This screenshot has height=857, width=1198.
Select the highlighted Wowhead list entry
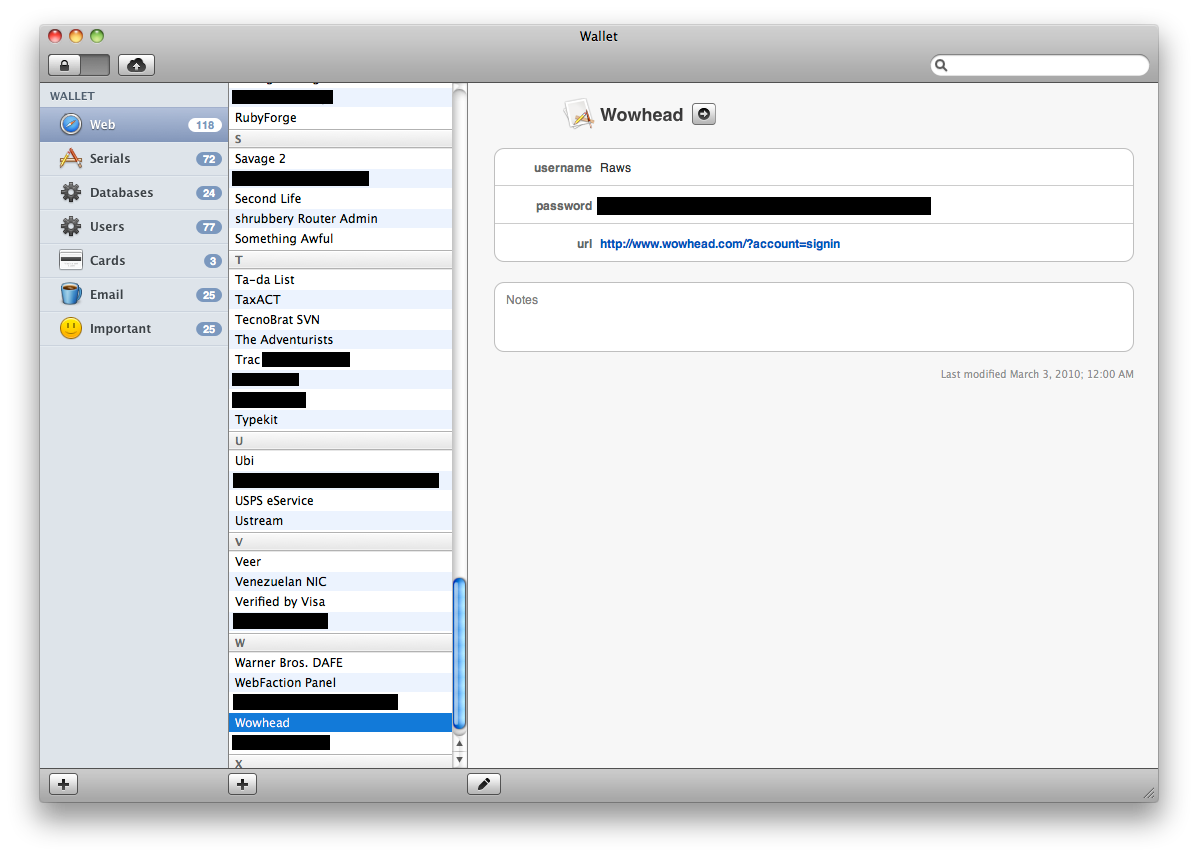tap(341, 723)
